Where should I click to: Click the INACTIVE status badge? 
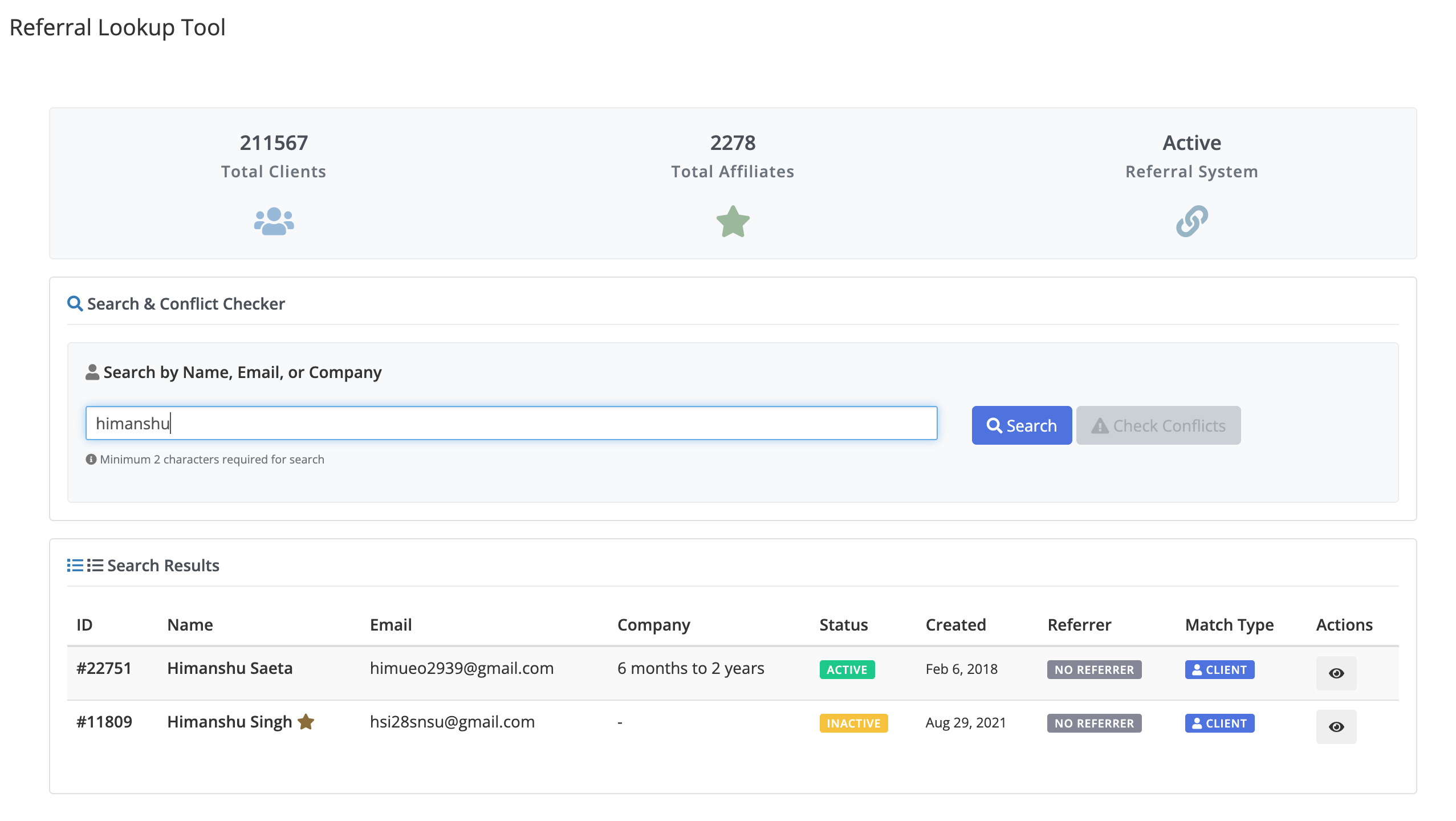click(x=853, y=724)
